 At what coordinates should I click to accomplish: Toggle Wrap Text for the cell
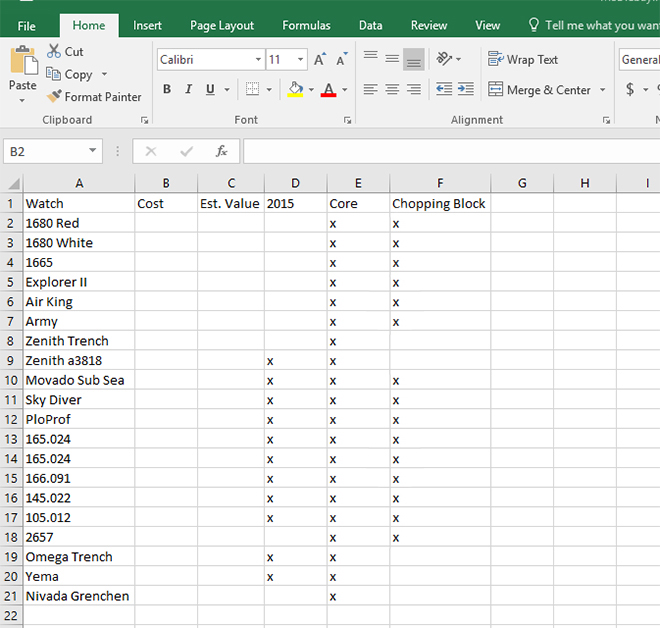tap(523, 60)
